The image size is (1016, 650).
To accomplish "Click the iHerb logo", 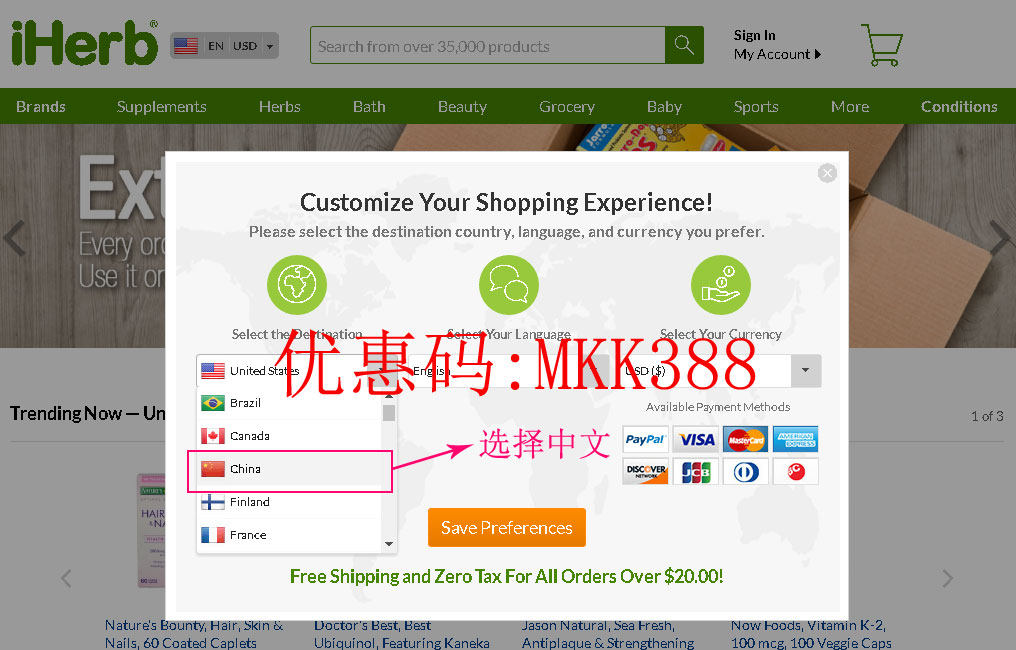I will pyautogui.click(x=85, y=43).
